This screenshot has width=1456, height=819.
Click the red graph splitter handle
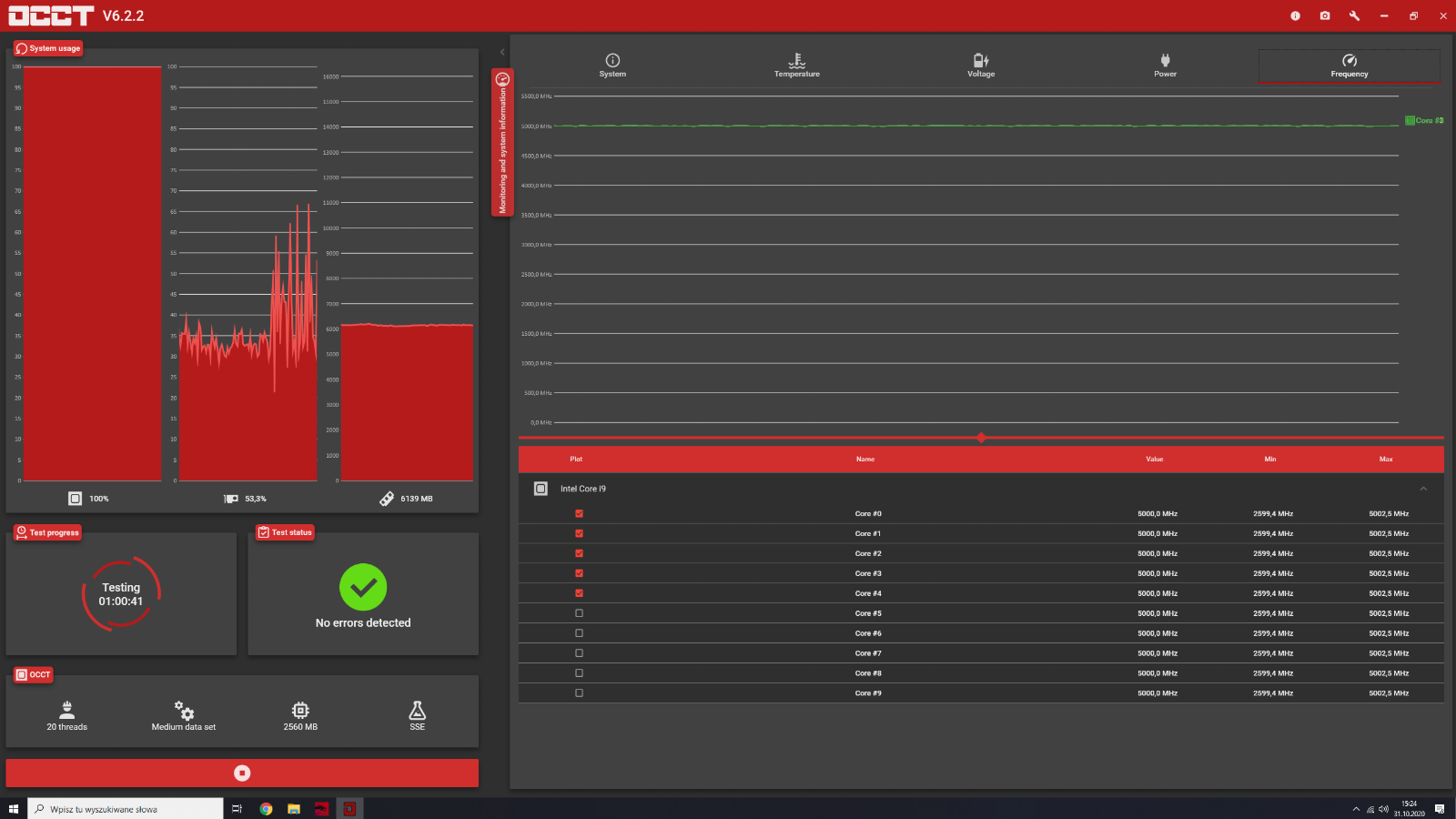click(x=981, y=438)
